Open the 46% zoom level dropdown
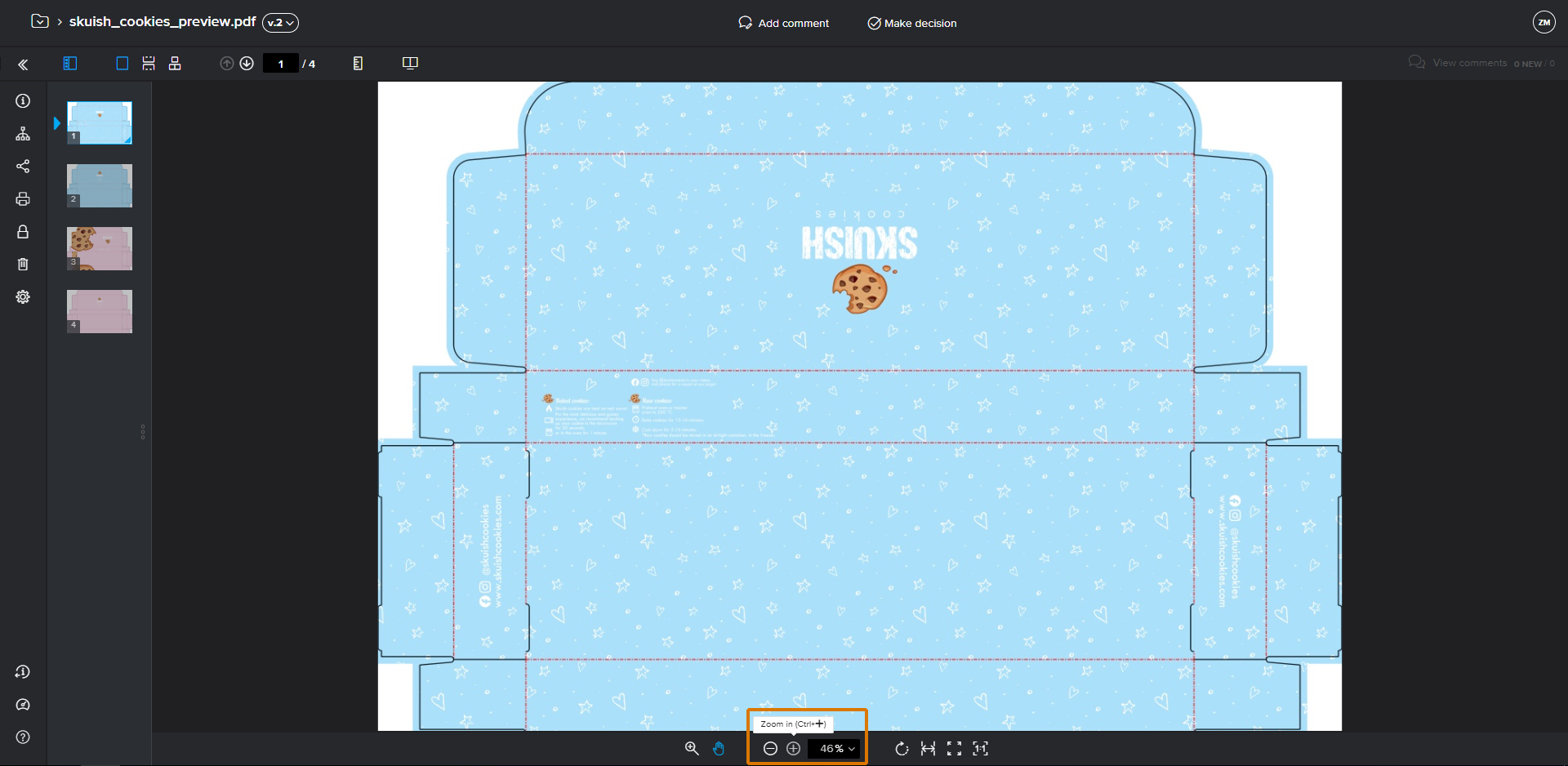This screenshot has height=766, width=1568. point(834,748)
